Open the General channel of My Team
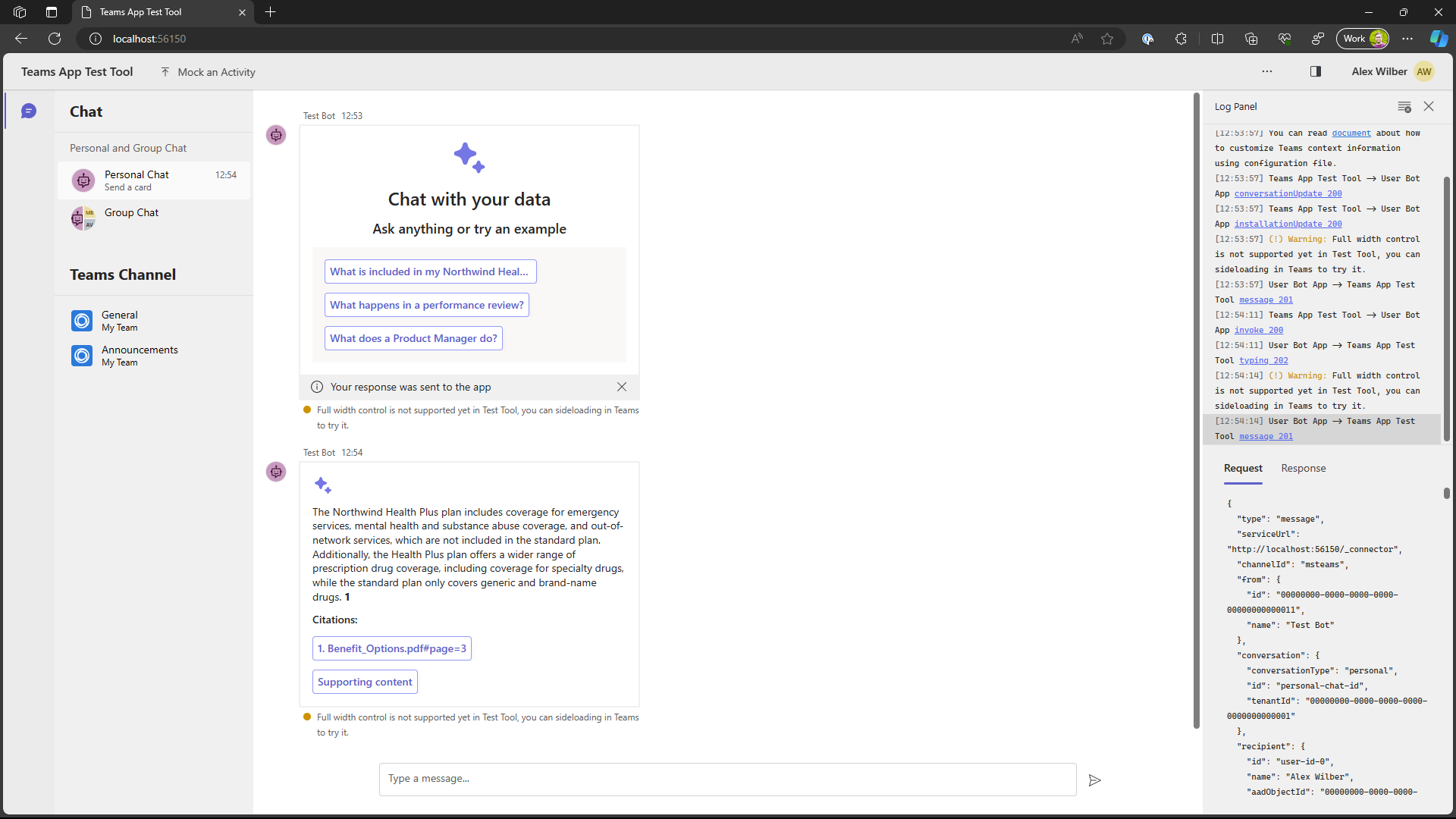This screenshot has width=1456, height=819. pyautogui.click(x=120, y=321)
